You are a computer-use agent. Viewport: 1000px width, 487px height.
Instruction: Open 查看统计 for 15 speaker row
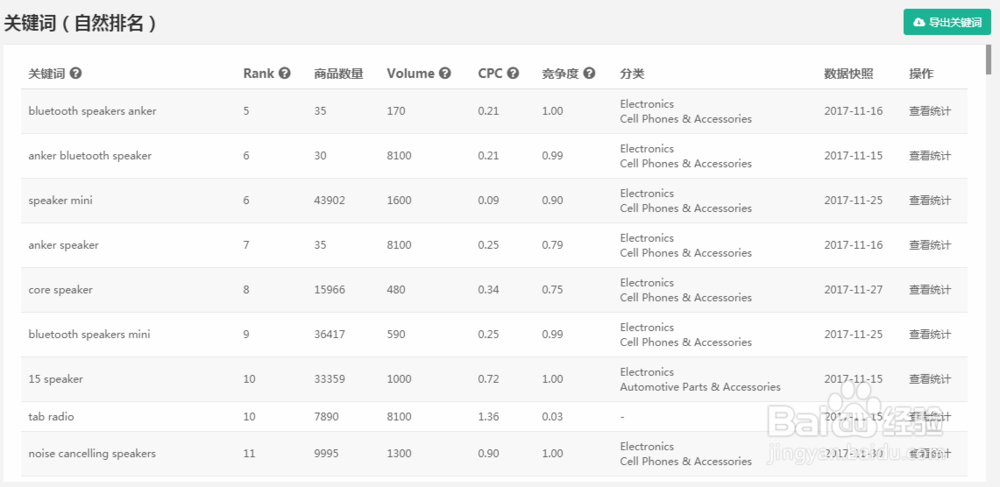pos(929,379)
